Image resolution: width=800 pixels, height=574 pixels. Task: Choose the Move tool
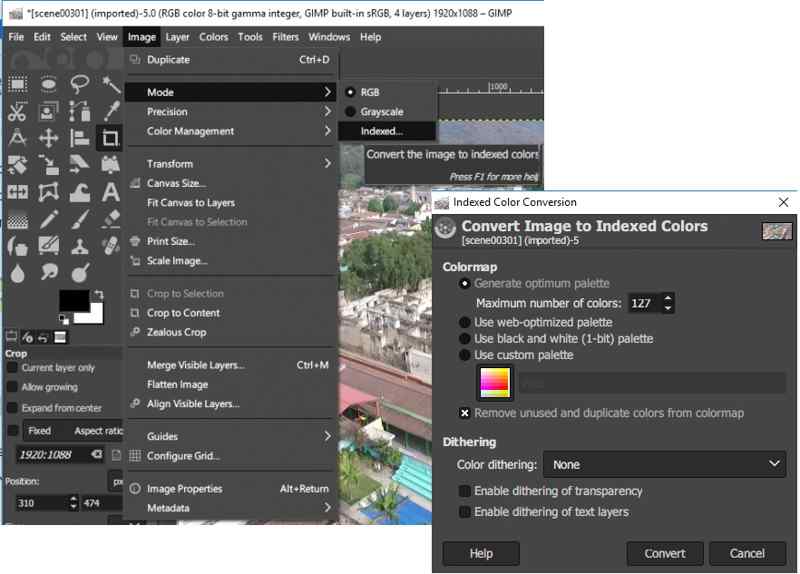tap(48, 138)
